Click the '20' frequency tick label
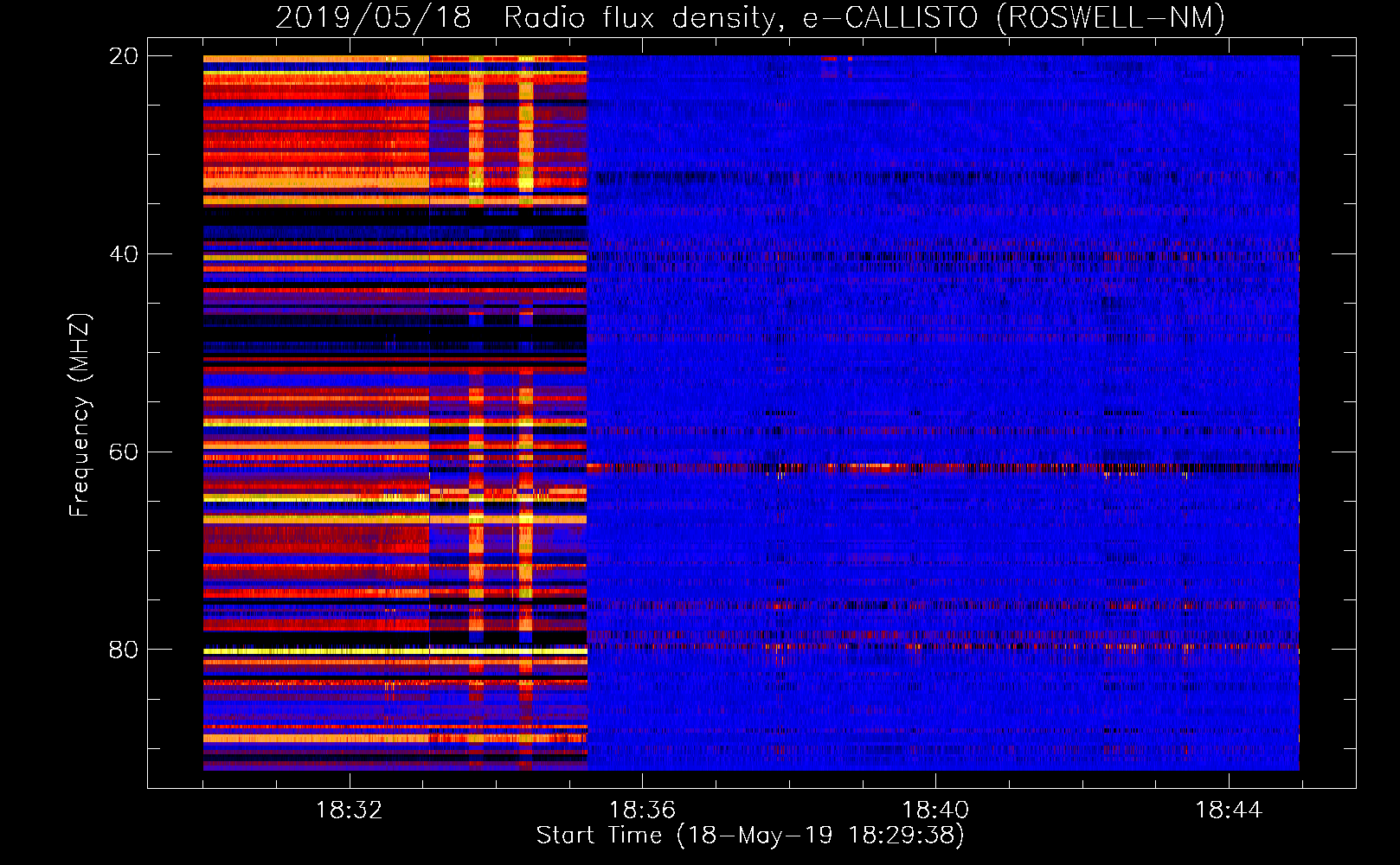This screenshot has width=1400, height=865. pos(124,56)
